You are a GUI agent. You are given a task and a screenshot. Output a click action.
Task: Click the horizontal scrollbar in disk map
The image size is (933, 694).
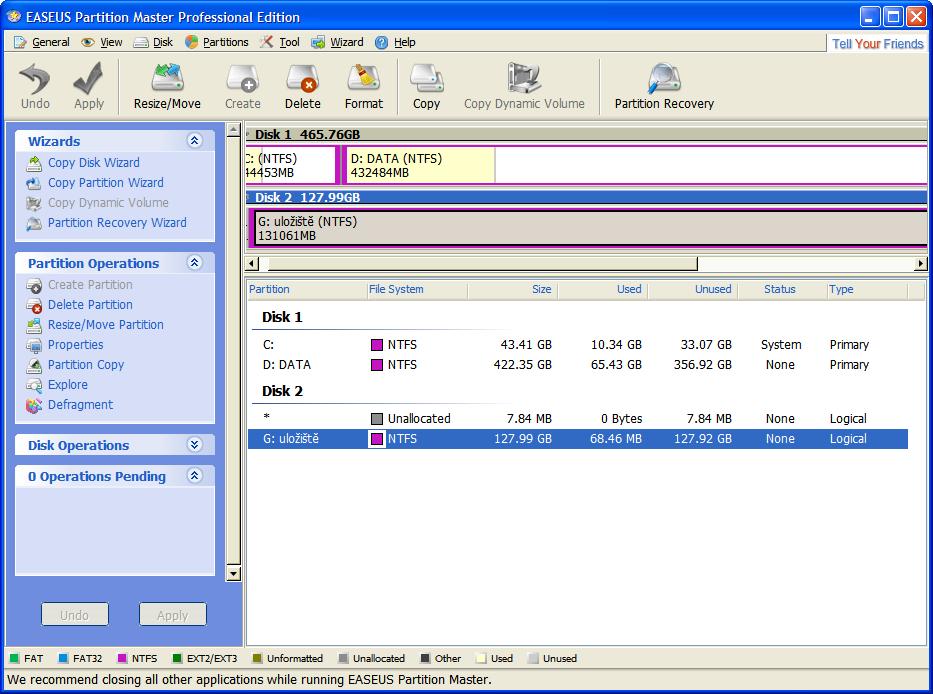point(482,264)
